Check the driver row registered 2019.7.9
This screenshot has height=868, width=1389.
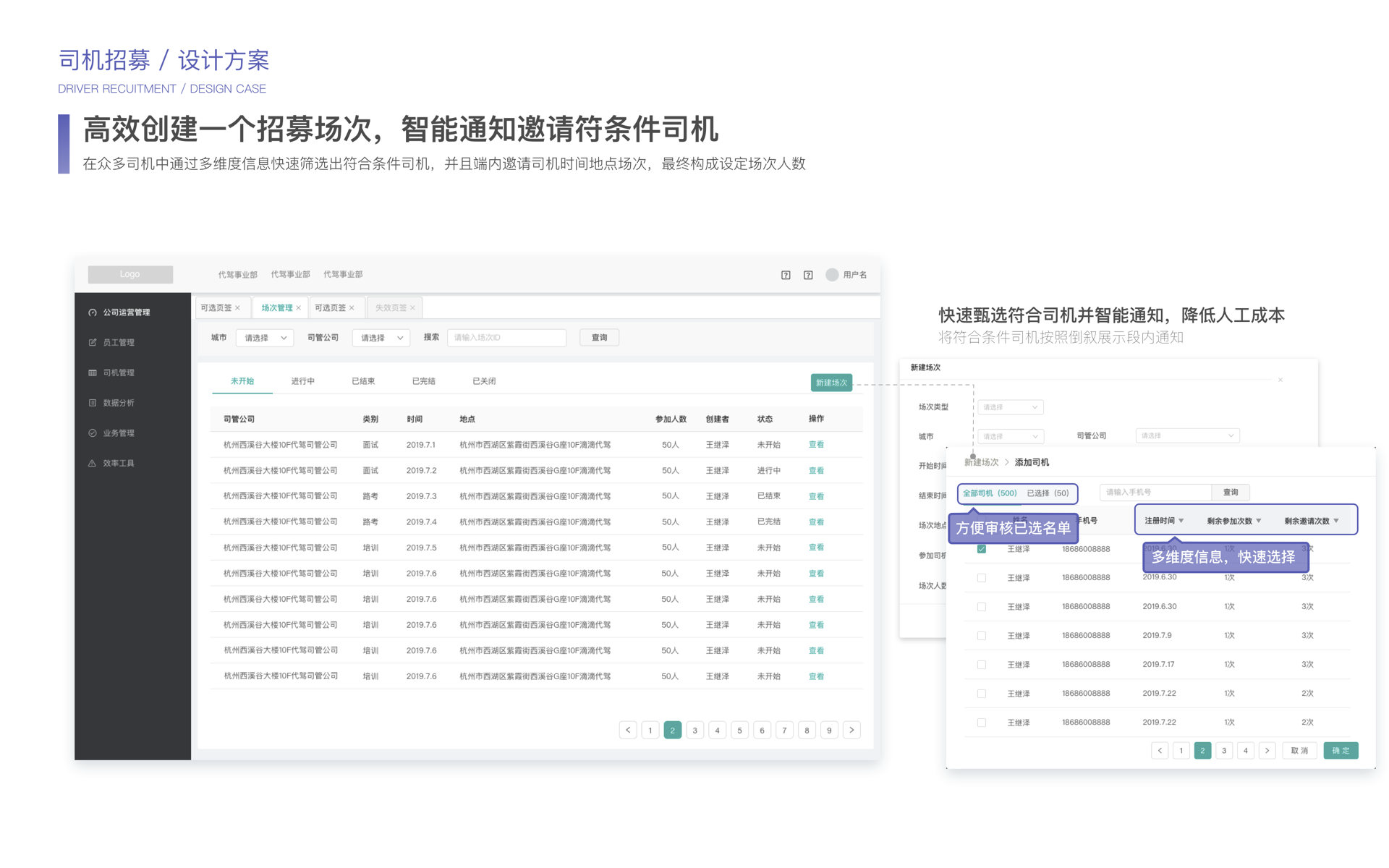coord(982,636)
